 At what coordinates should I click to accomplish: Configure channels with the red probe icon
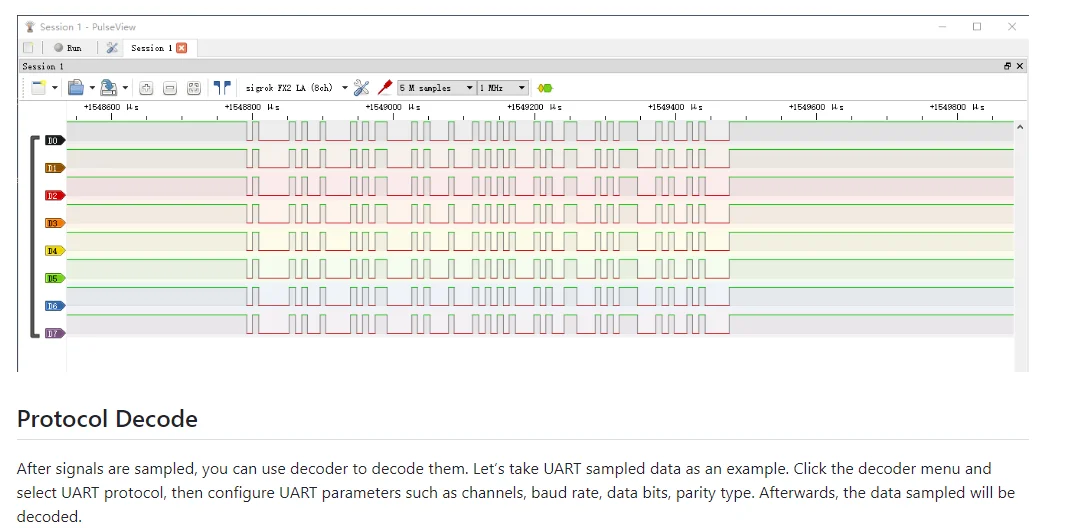[385, 87]
